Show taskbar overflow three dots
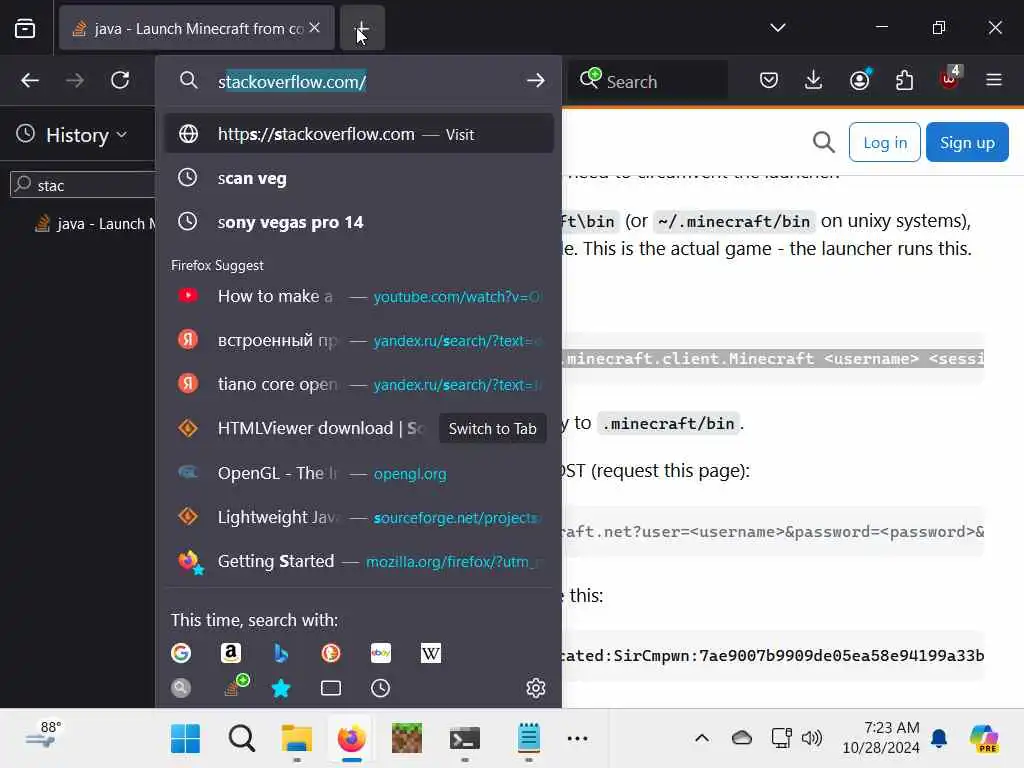Viewport: 1024px width, 768px height. pyautogui.click(x=577, y=739)
